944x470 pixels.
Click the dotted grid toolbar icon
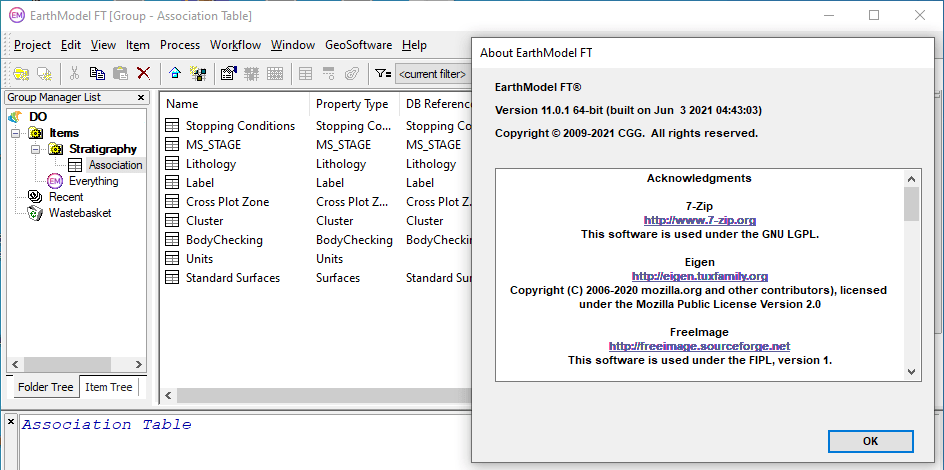275,73
